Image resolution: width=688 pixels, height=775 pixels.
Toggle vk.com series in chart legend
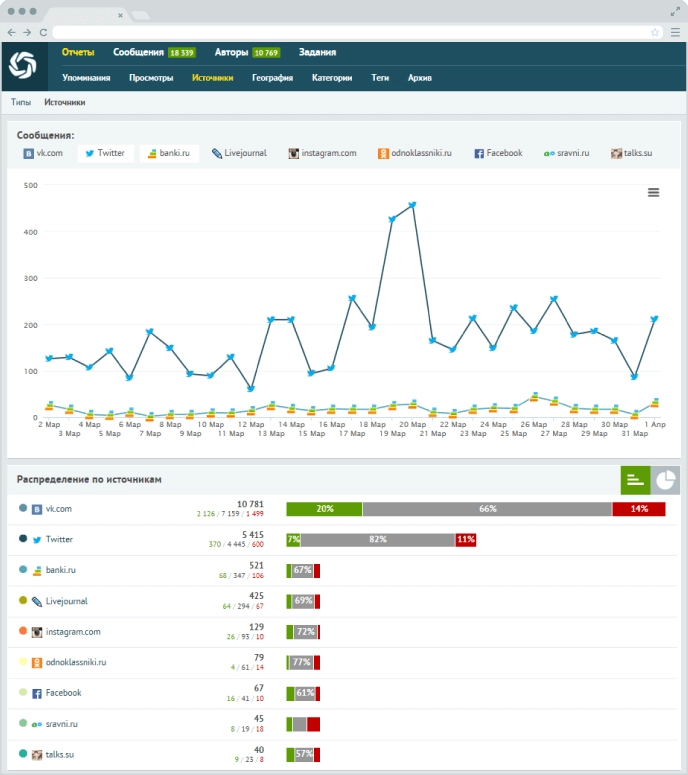pos(43,153)
